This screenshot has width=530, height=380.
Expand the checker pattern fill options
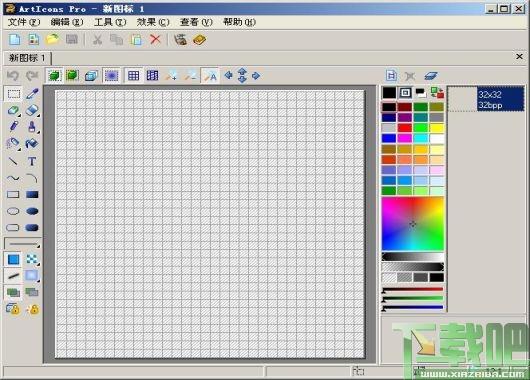point(38,264)
